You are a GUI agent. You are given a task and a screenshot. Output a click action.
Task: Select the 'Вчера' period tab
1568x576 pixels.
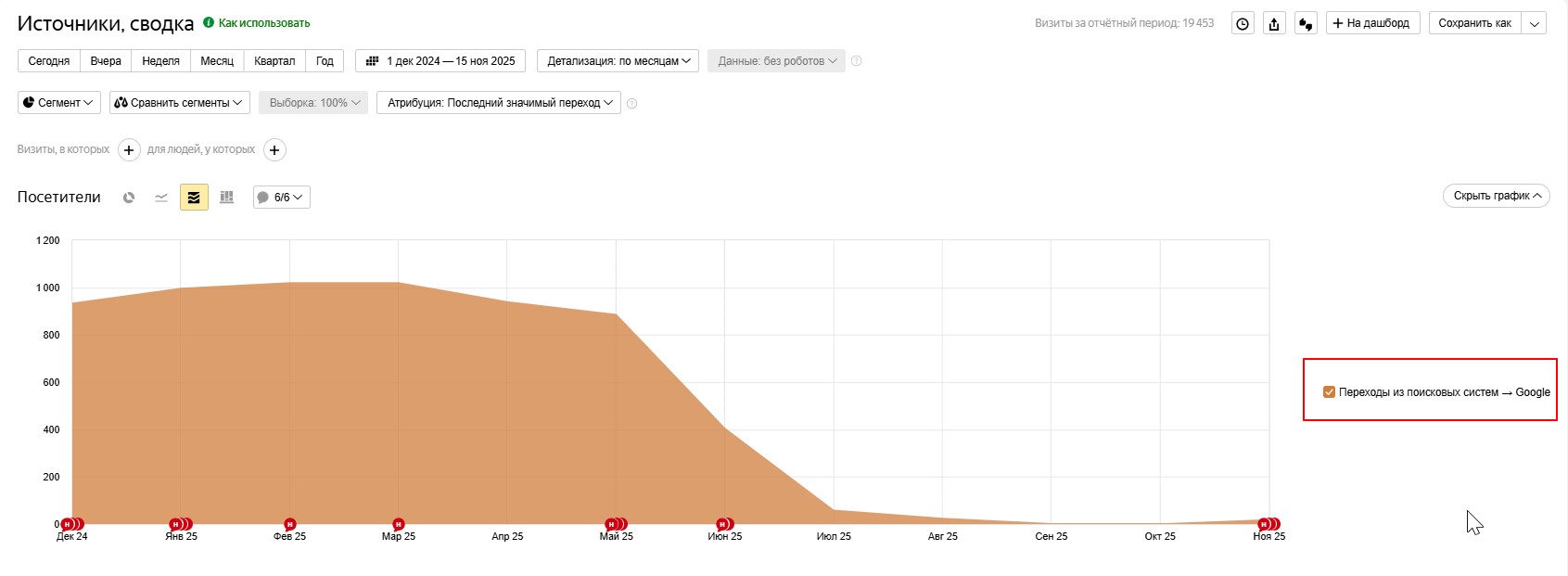106,61
